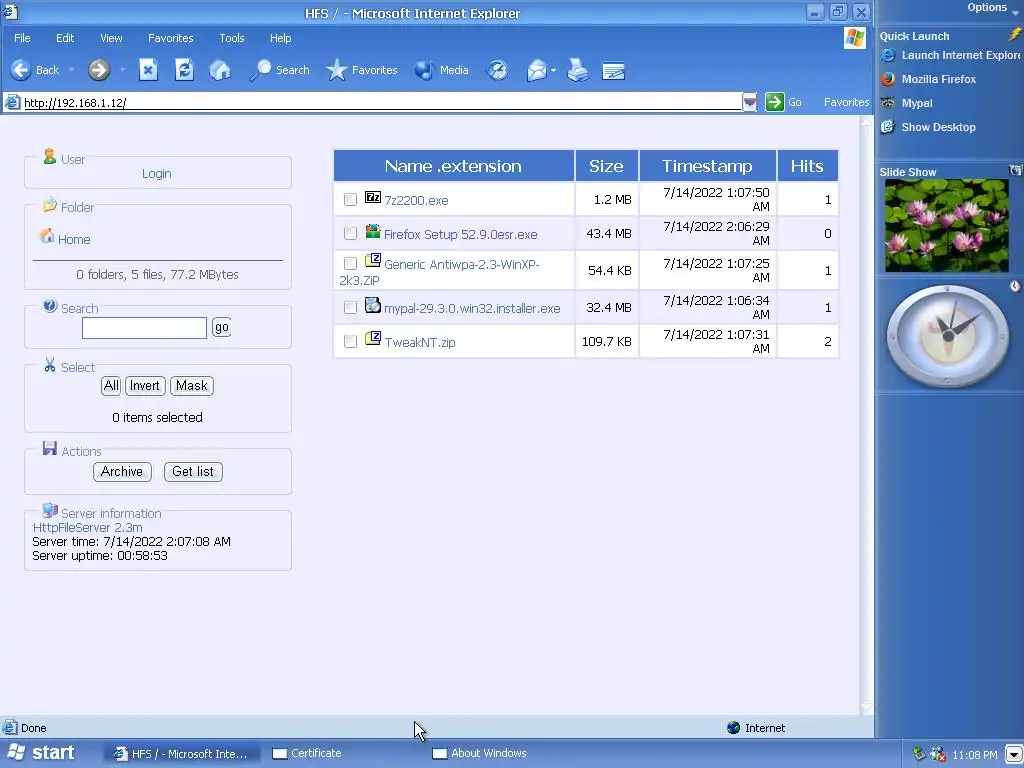Click the Invert selection button

(145, 385)
